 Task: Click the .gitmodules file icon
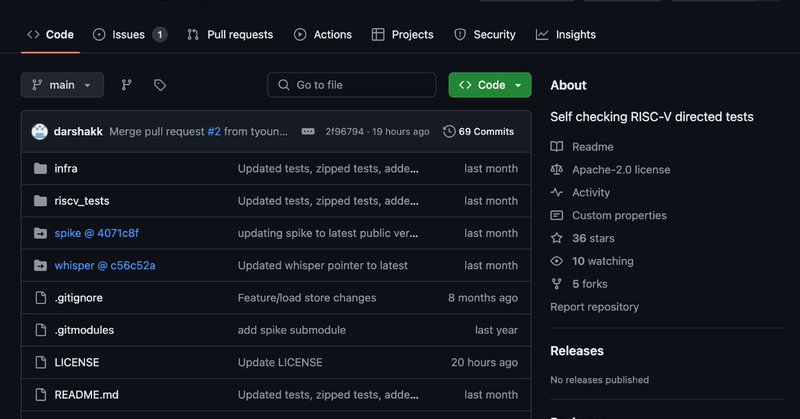pyautogui.click(x=40, y=330)
